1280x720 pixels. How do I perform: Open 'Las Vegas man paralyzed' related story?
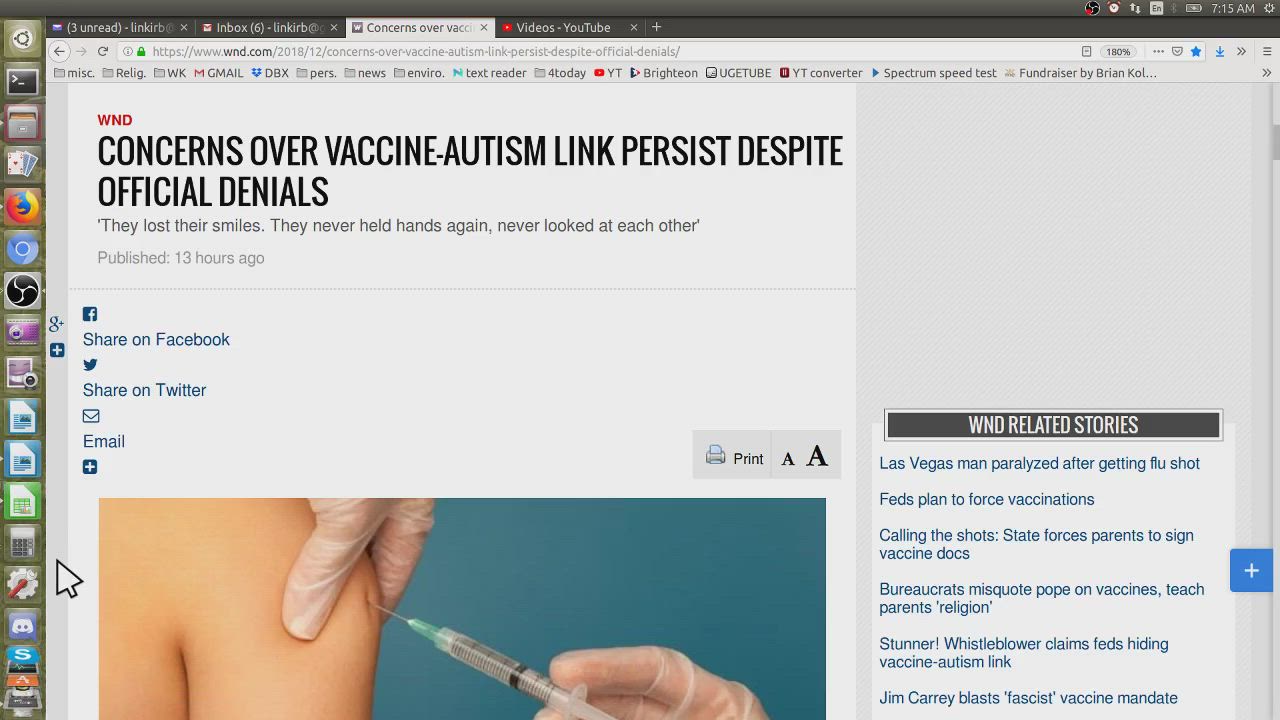[x=1039, y=463]
